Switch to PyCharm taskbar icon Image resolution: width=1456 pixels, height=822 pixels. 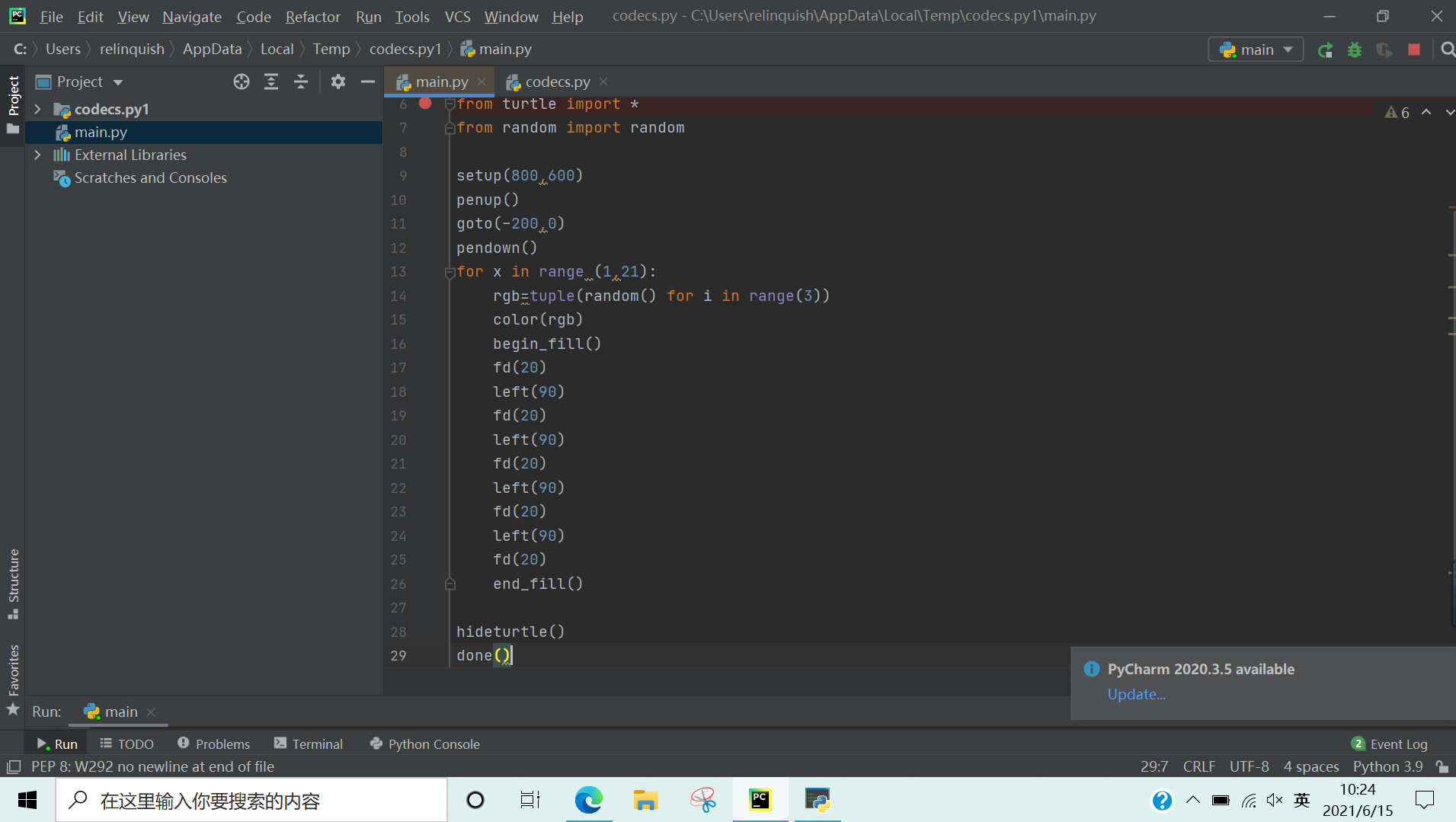pos(760,800)
